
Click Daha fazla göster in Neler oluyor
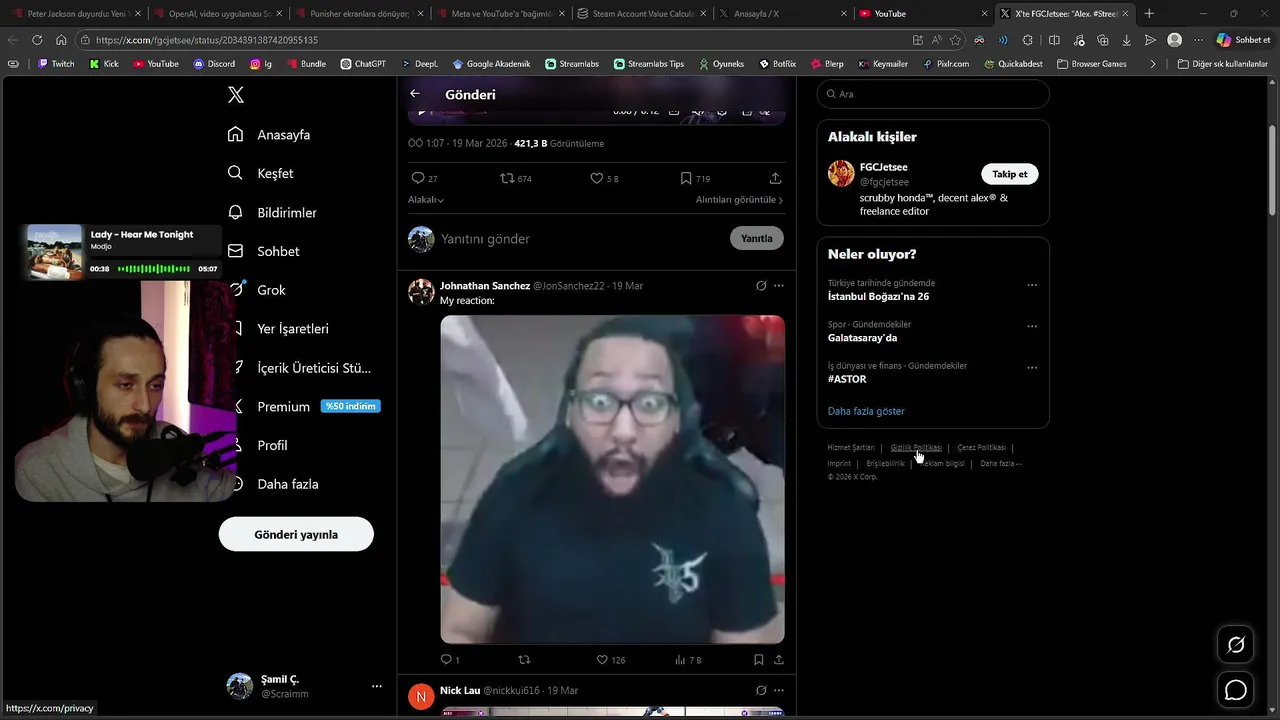coord(866,411)
